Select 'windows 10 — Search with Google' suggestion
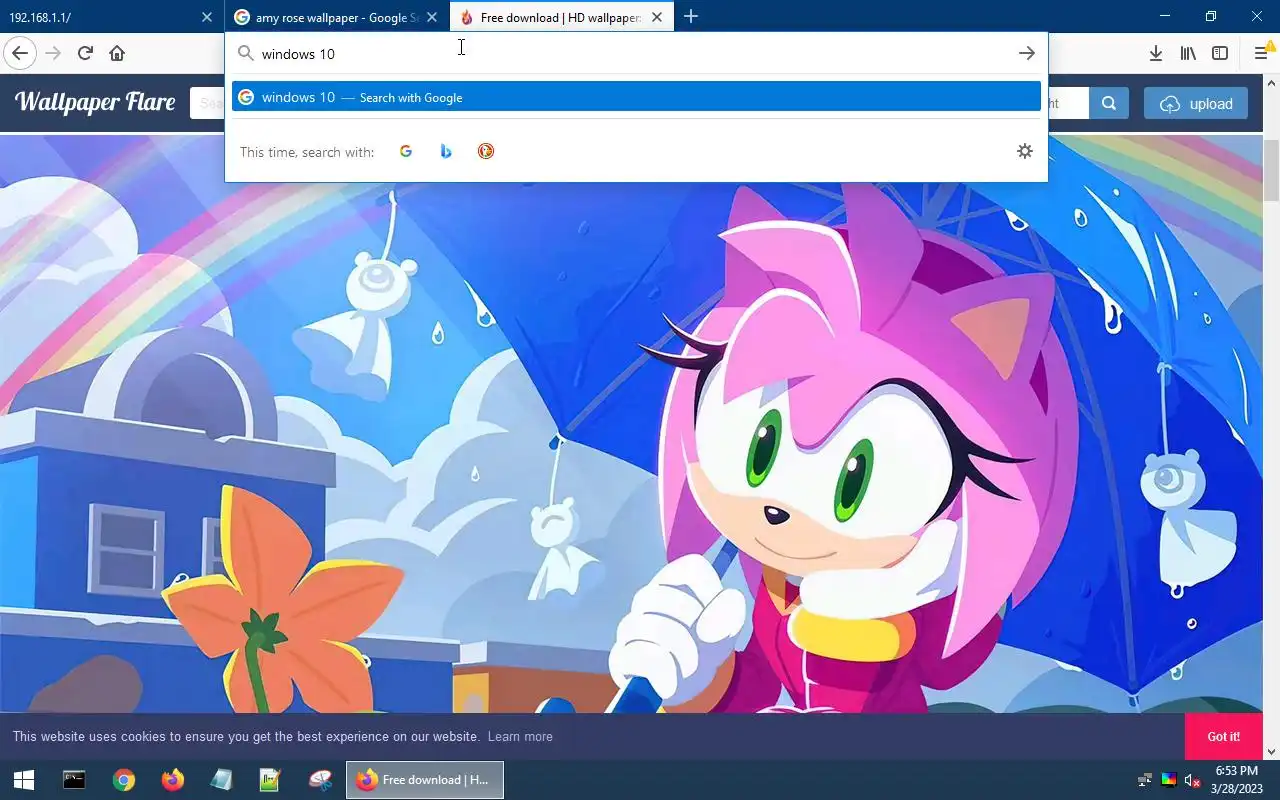This screenshot has width=1280, height=800. coord(636,97)
